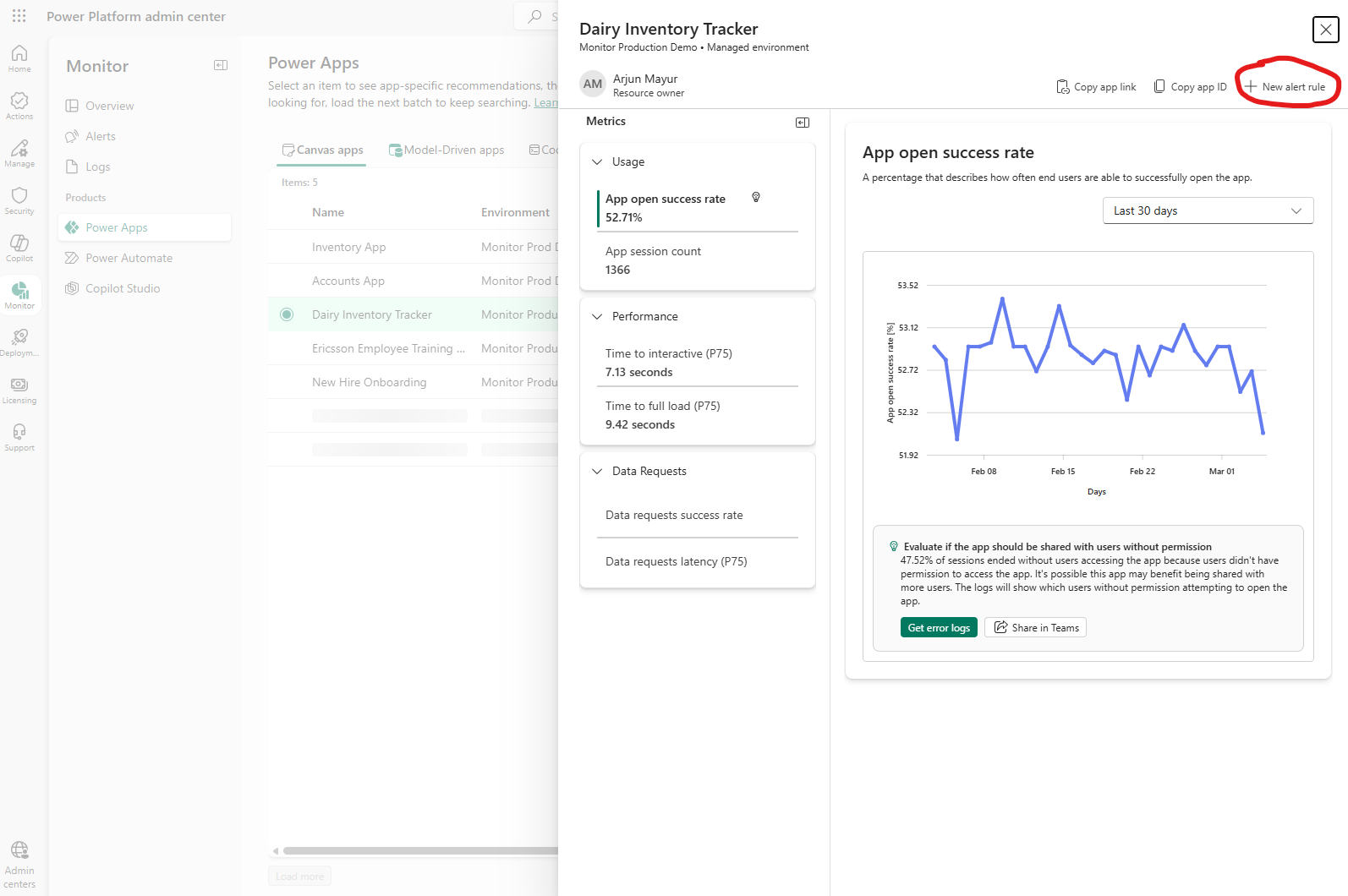1348x896 pixels.
Task: Copy the app ID
Action: coord(1190,87)
